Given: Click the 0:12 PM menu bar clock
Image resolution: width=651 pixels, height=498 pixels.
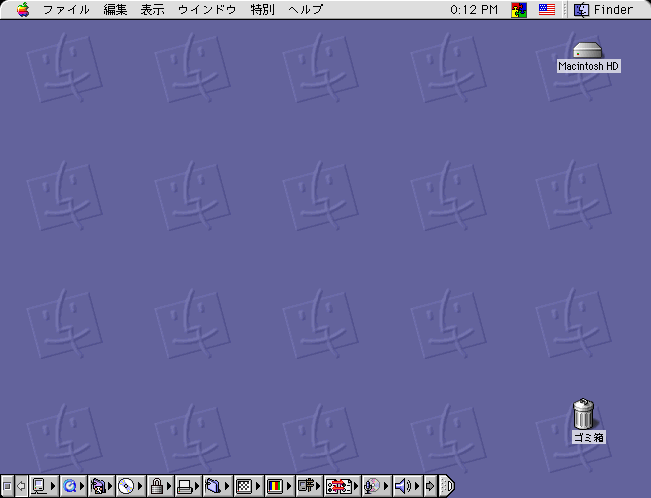Looking at the screenshot, I should click(x=474, y=10).
